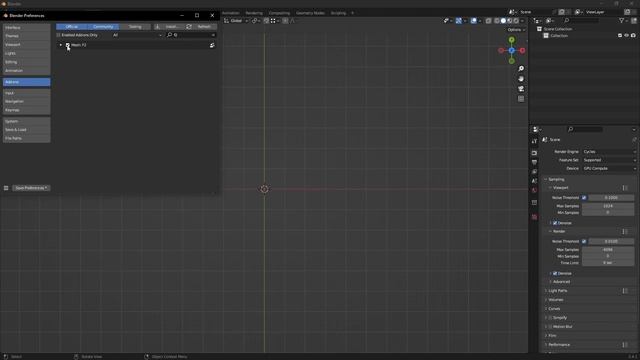Toggle Simplify panel checkbox
The height and width of the screenshot is (360, 640).
click(550, 318)
